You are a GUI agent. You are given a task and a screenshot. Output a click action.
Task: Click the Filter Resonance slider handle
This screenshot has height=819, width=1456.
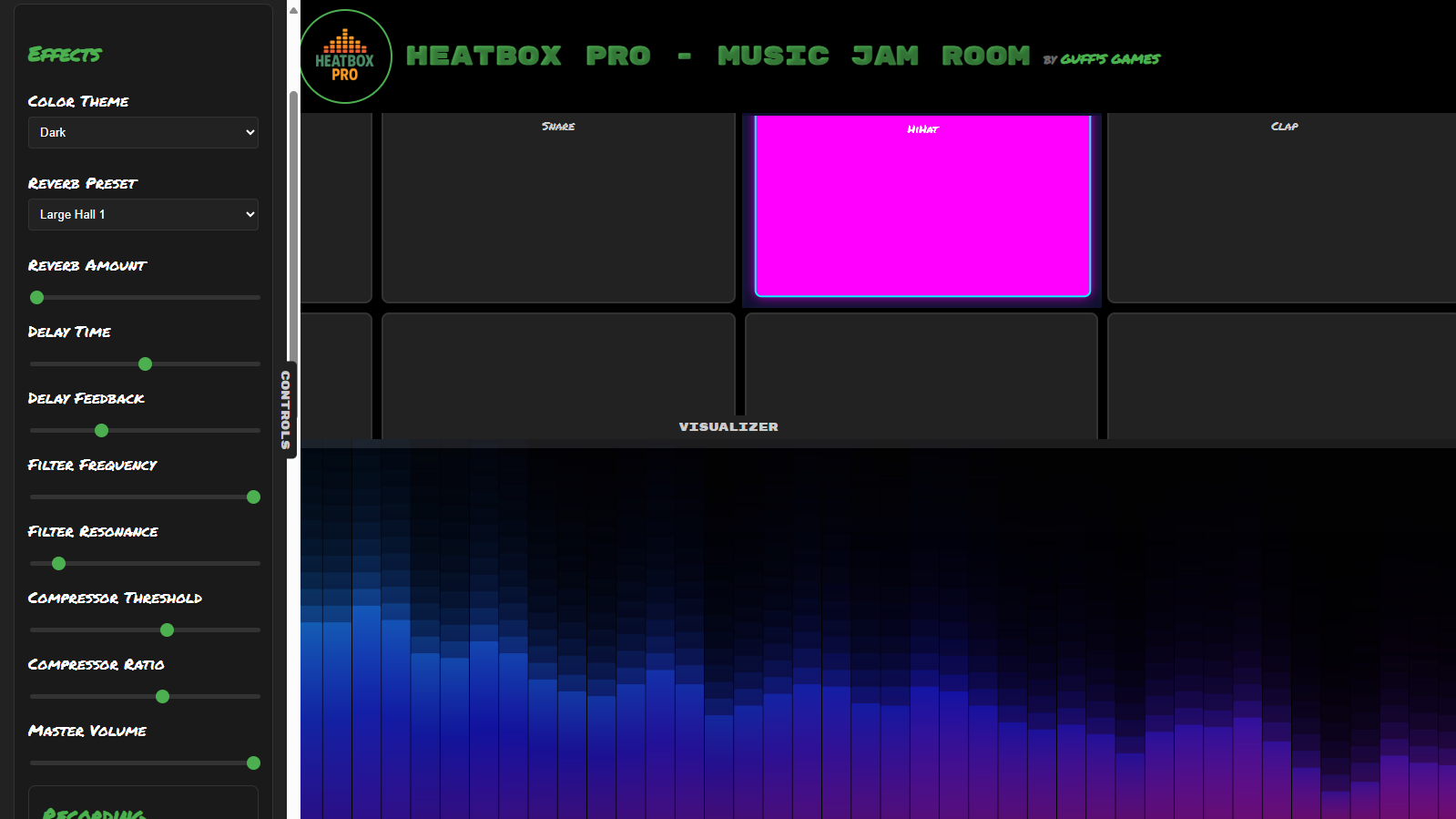coord(58,563)
